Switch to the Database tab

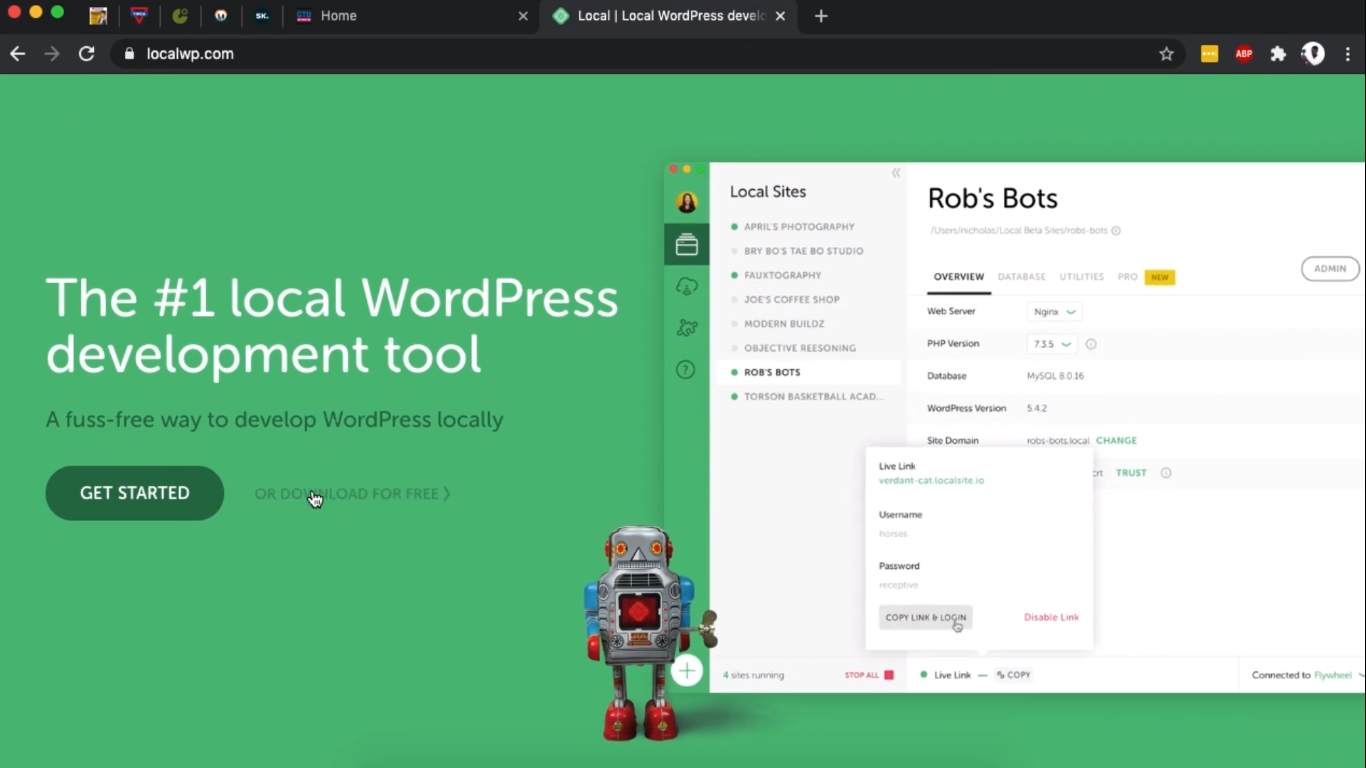[x=1022, y=277]
